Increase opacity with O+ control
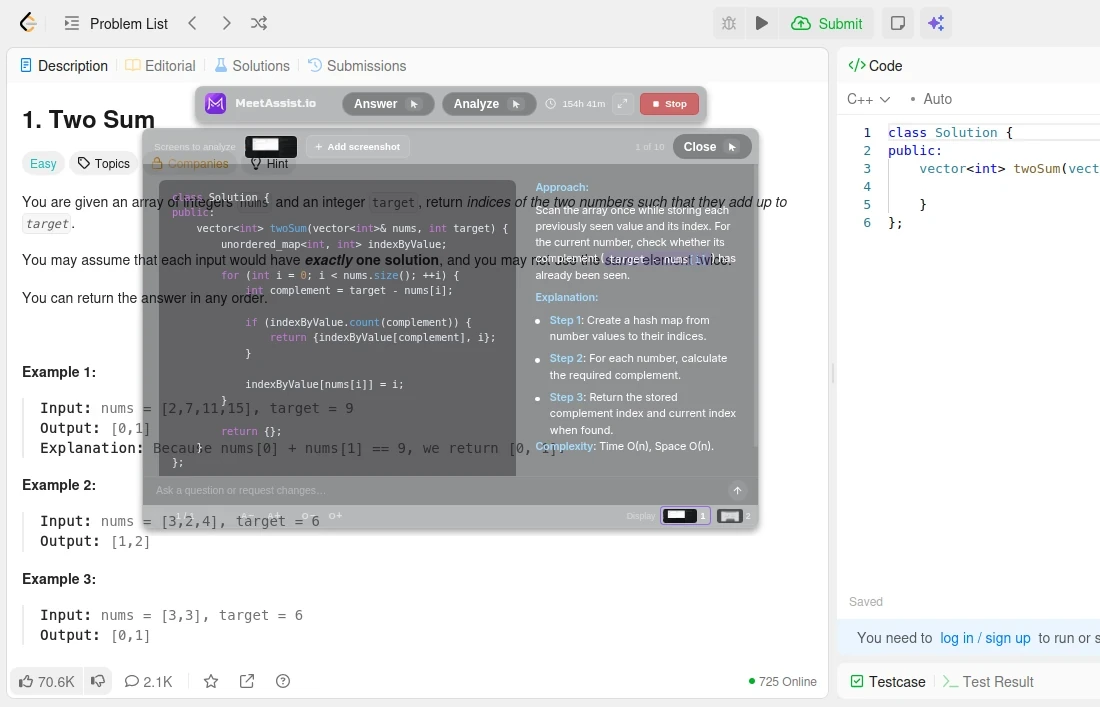Viewport: 1100px width, 707px height. tap(335, 516)
